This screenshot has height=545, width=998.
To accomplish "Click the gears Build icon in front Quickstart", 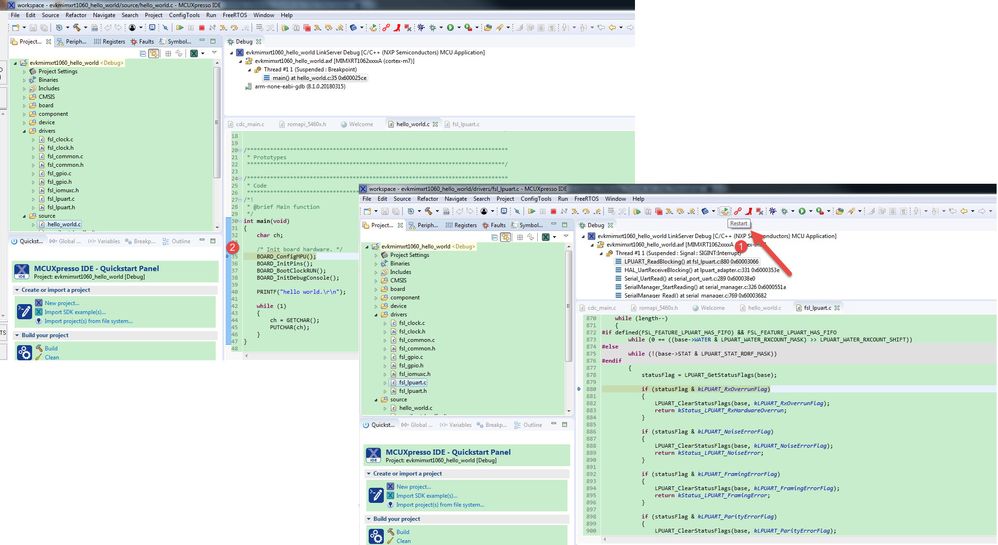I will (x=376, y=536).
